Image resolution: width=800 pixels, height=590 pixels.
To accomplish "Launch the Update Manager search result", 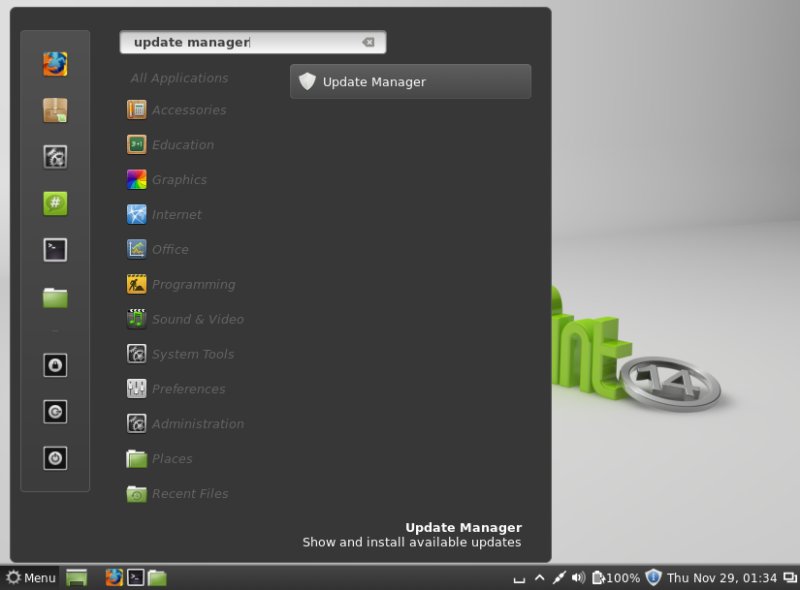I will point(410,82).
